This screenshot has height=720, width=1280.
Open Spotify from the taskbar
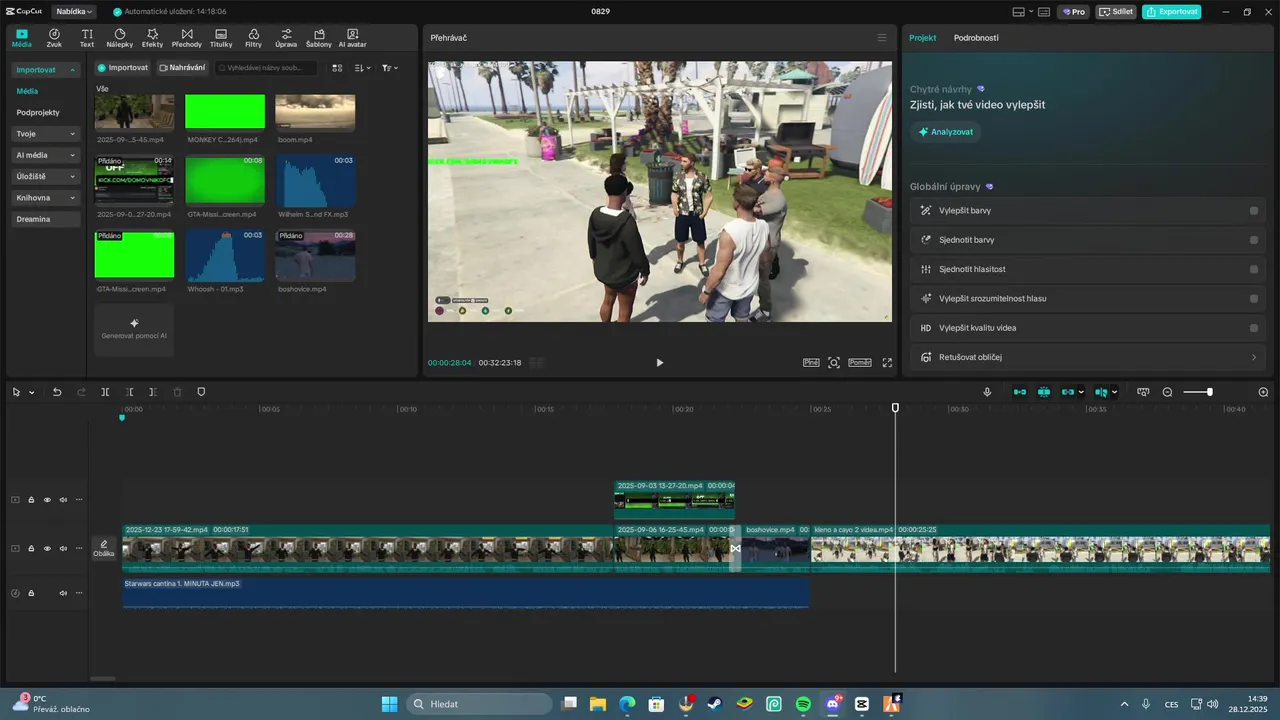803,704
